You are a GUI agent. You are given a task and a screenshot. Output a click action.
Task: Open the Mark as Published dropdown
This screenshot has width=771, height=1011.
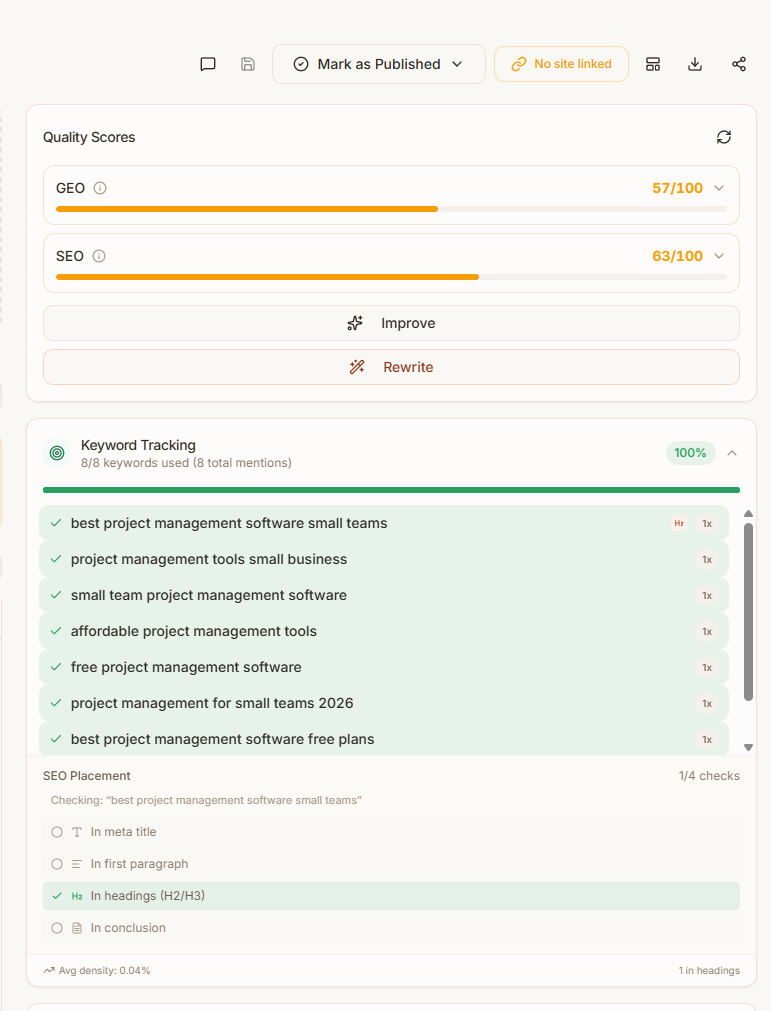379,63
